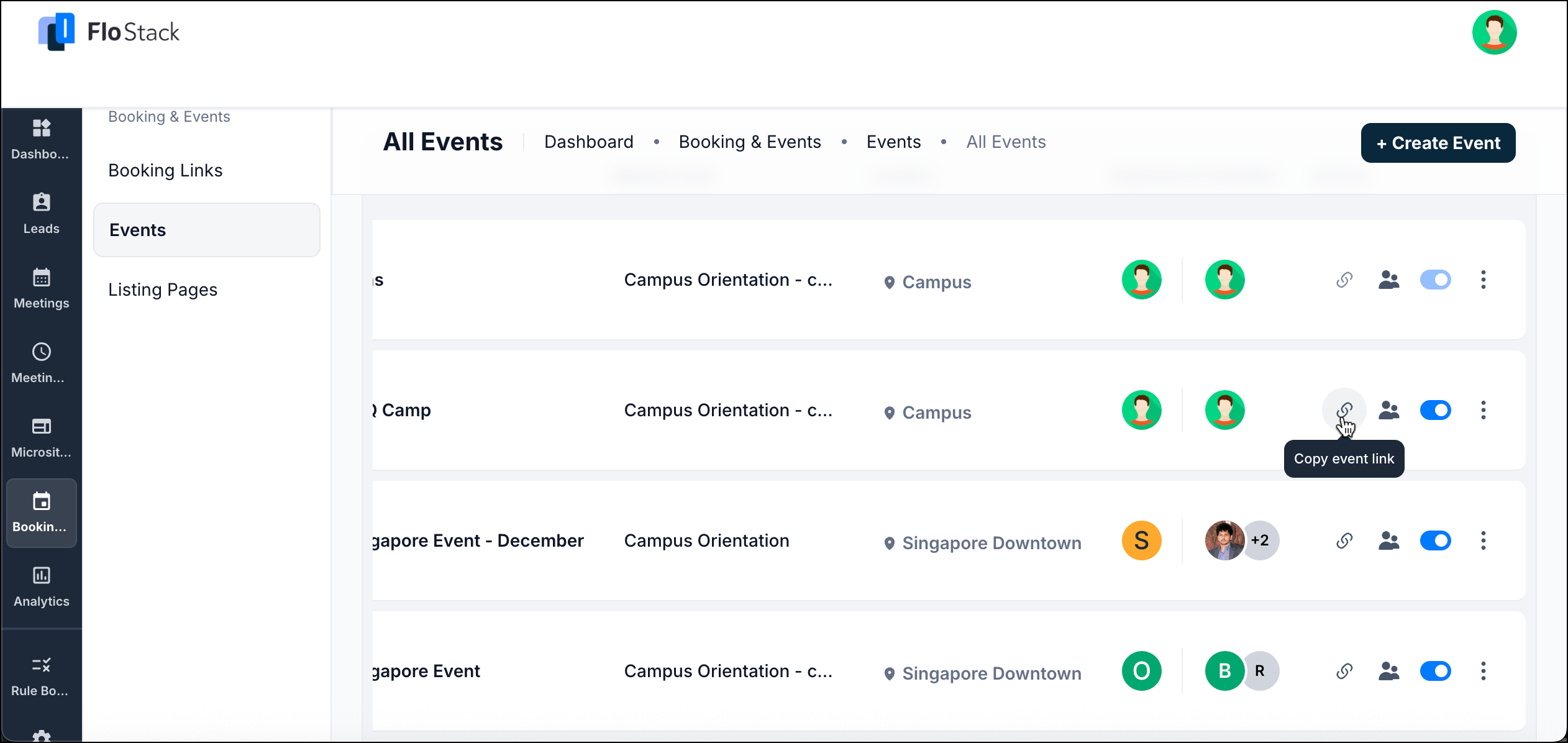Open Analytics from the sidebar
This screenshot has width=1568, height=743.
[x=41, y=586]
